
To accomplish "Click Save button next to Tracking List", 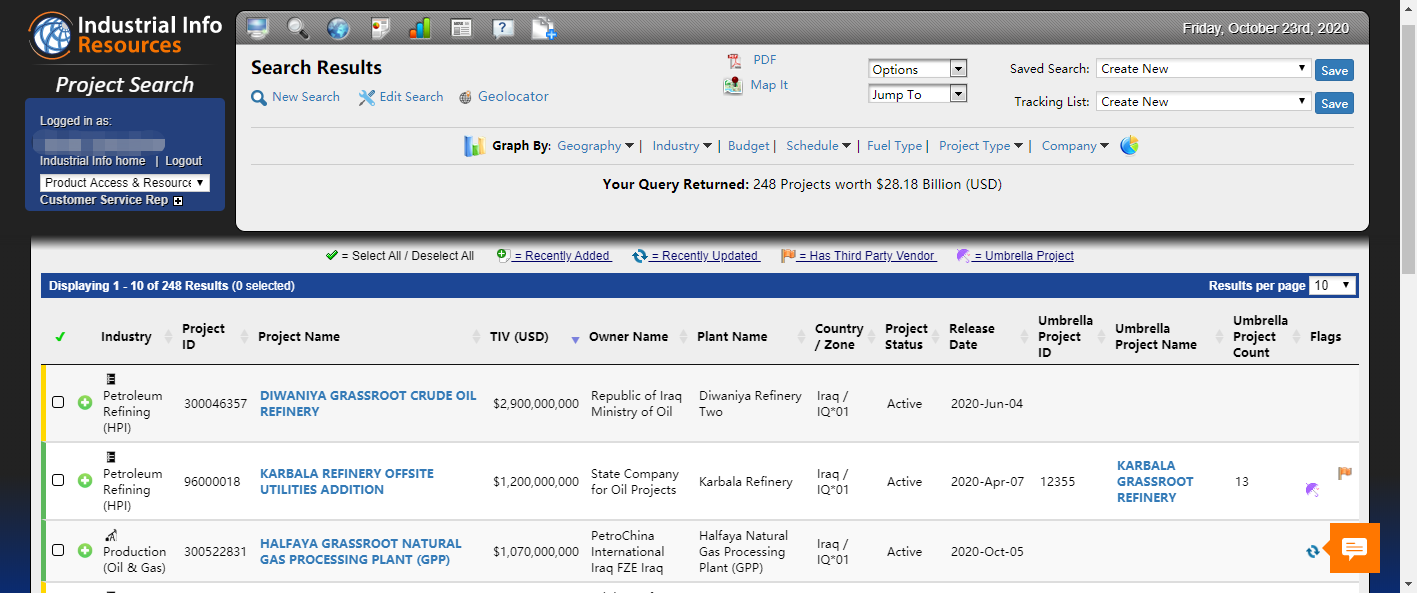I will point(1334,103).
